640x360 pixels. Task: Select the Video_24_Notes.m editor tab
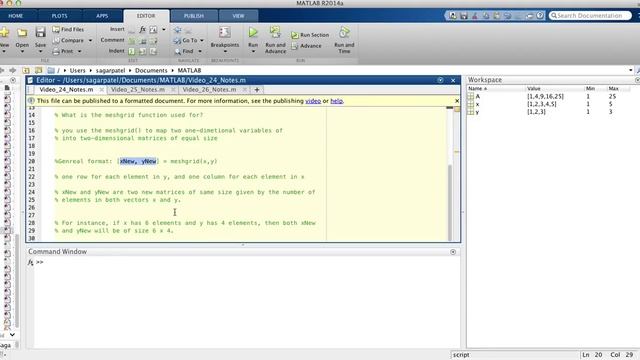click(66, 89)
